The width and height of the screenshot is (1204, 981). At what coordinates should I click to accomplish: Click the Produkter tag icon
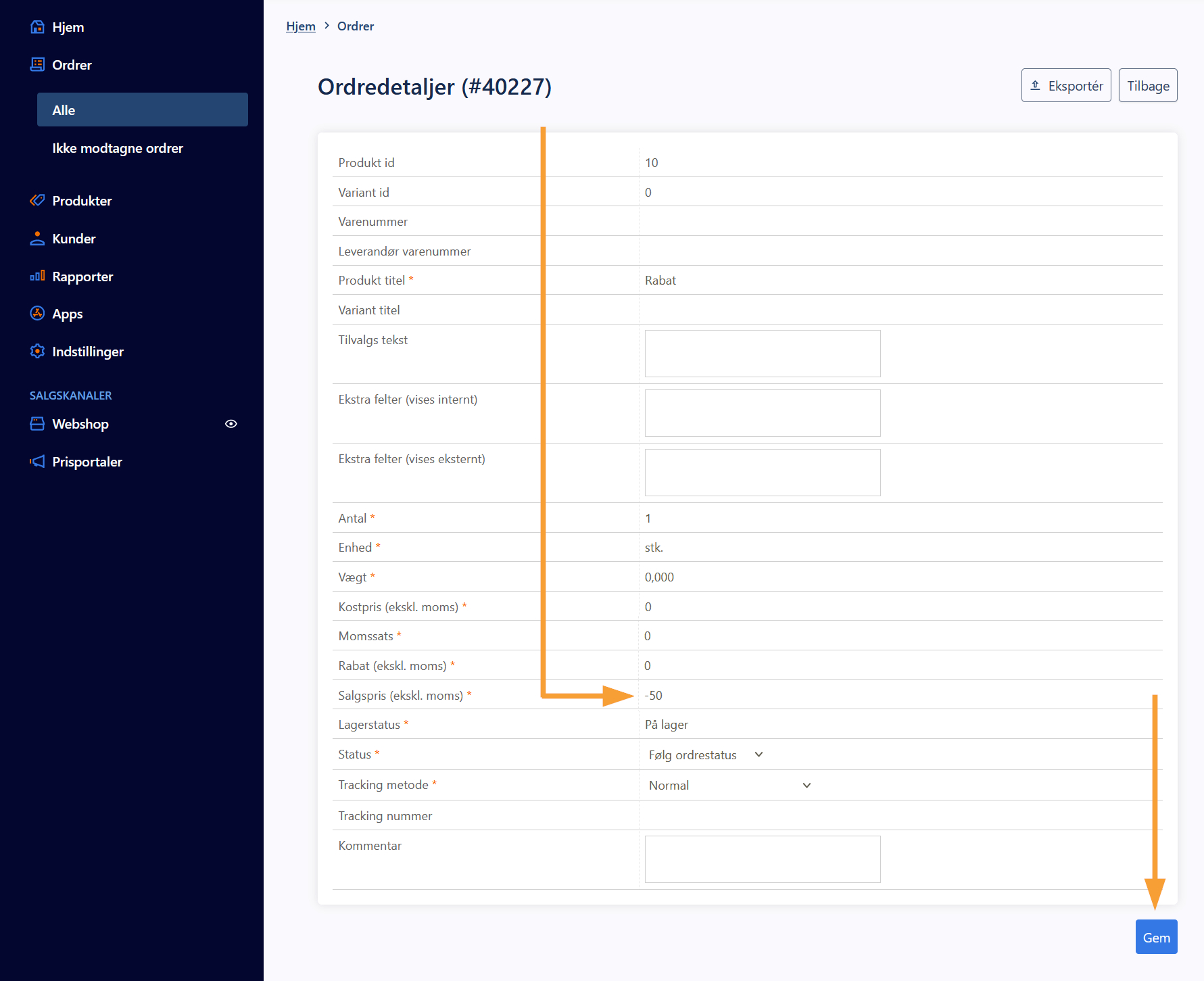(38, 201)
